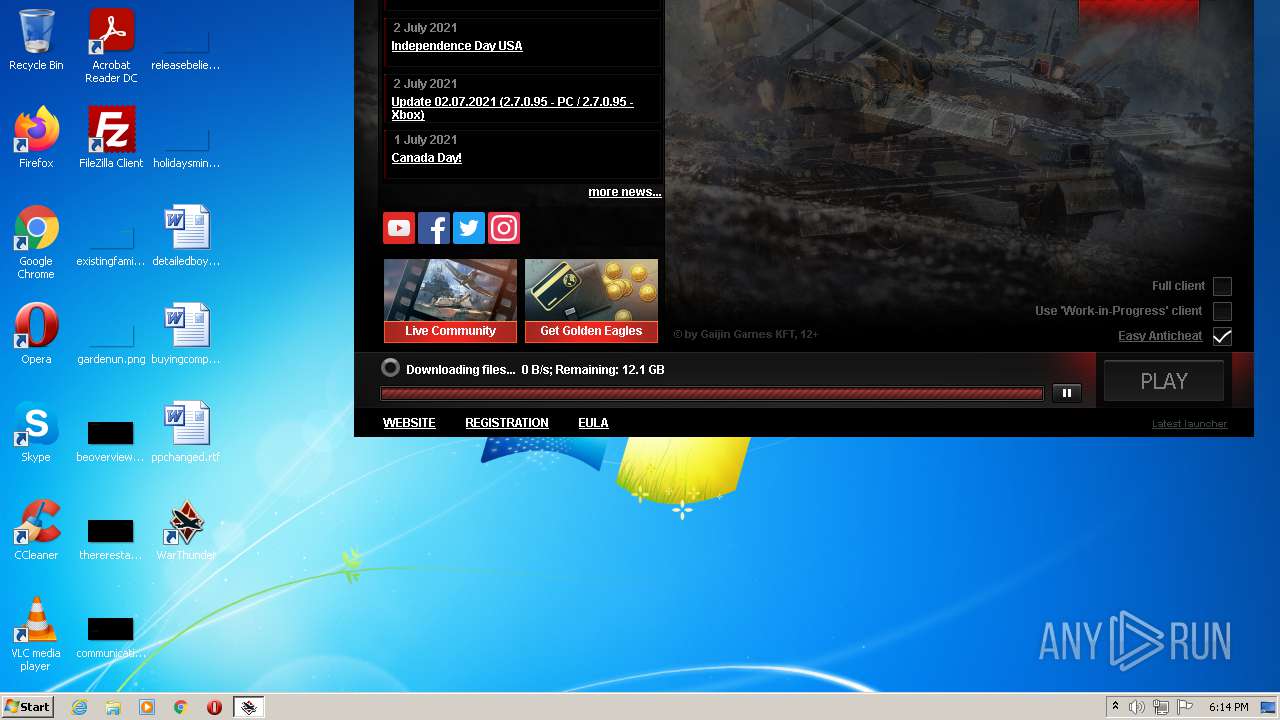Open the Canada Day! news item
The height and width of the screenshot is (720, 1280).
point(426,158)
